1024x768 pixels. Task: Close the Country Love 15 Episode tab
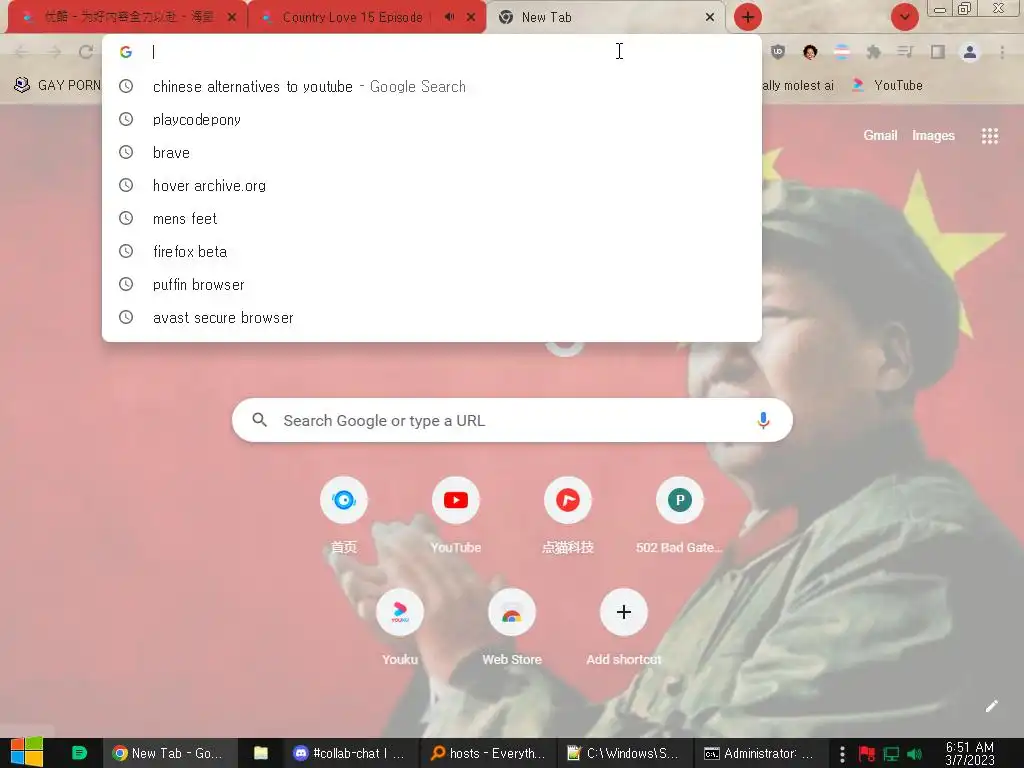coord(471,17)
